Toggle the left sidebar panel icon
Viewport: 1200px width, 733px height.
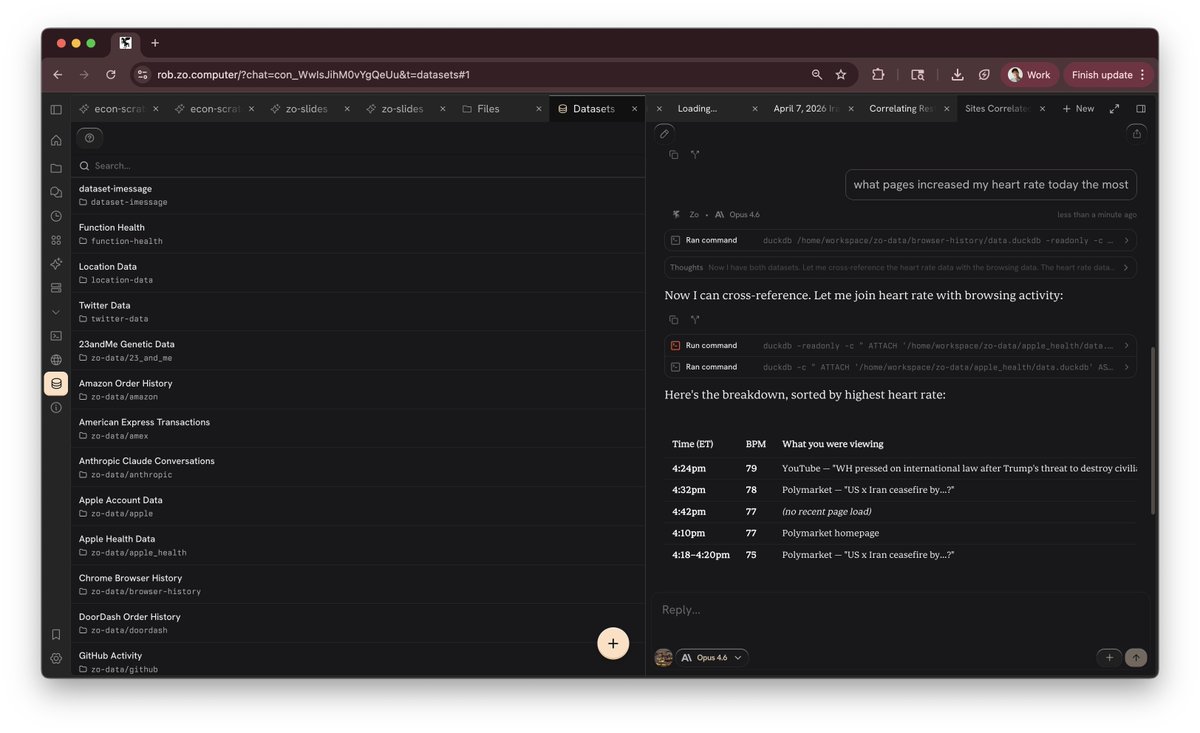point(56,109)
